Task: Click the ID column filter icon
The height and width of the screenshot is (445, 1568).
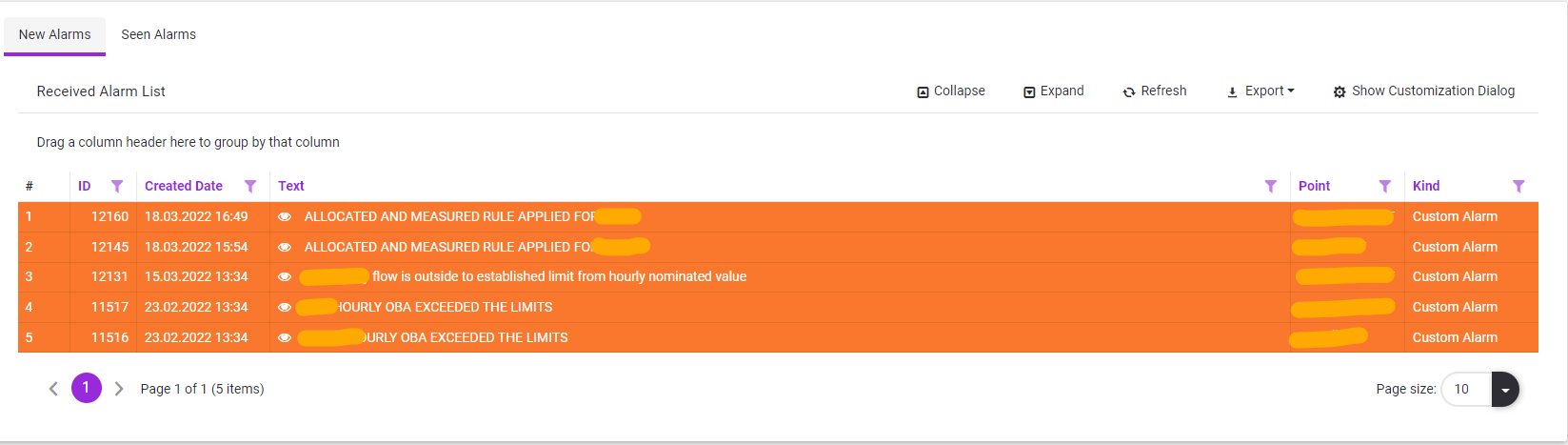Action: point(117,187)
